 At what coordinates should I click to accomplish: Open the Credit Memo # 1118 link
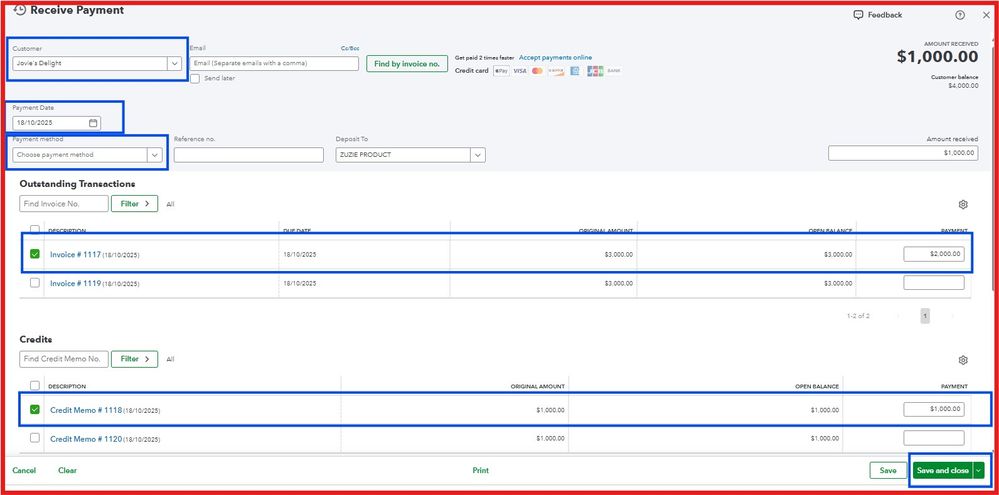pos(86,410)
